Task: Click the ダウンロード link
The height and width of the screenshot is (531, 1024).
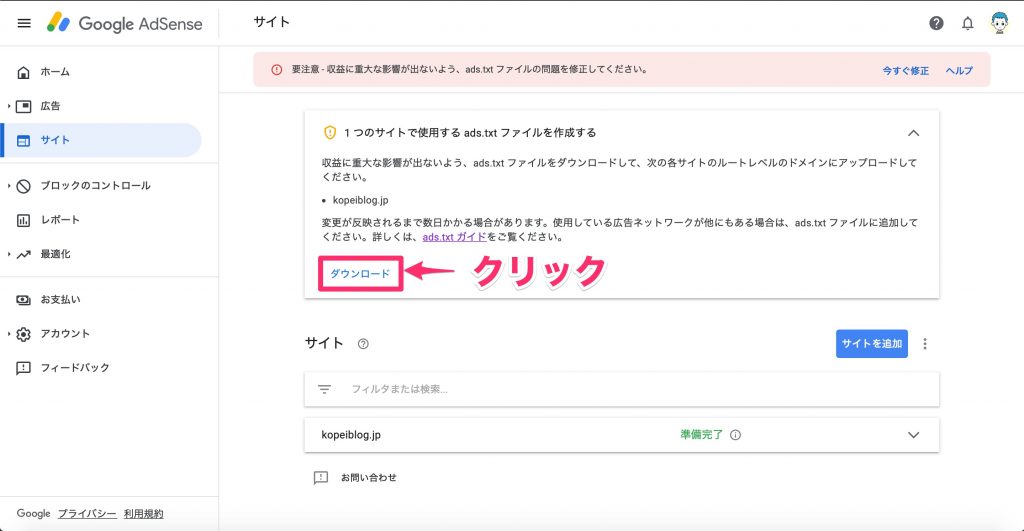Action: (x=360, y=274)
